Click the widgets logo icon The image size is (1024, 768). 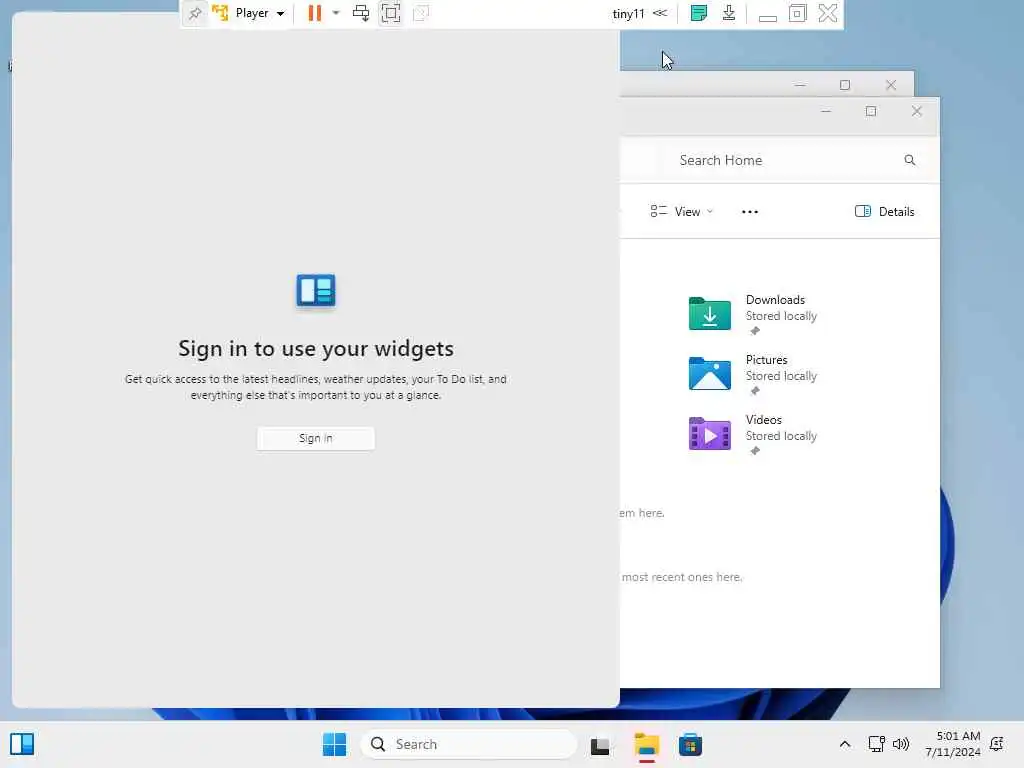pos(316,290)
